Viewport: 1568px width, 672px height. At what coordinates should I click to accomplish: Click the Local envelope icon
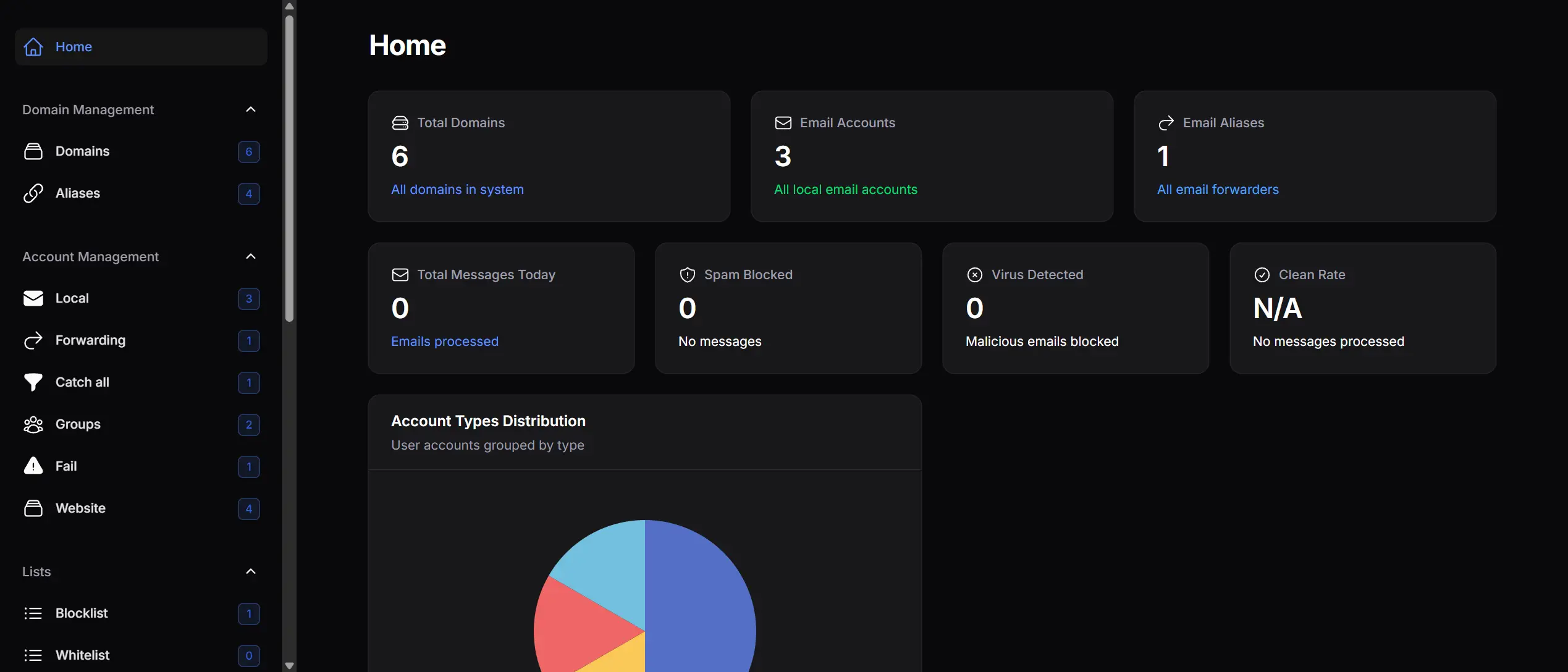(x=33, y=298)
